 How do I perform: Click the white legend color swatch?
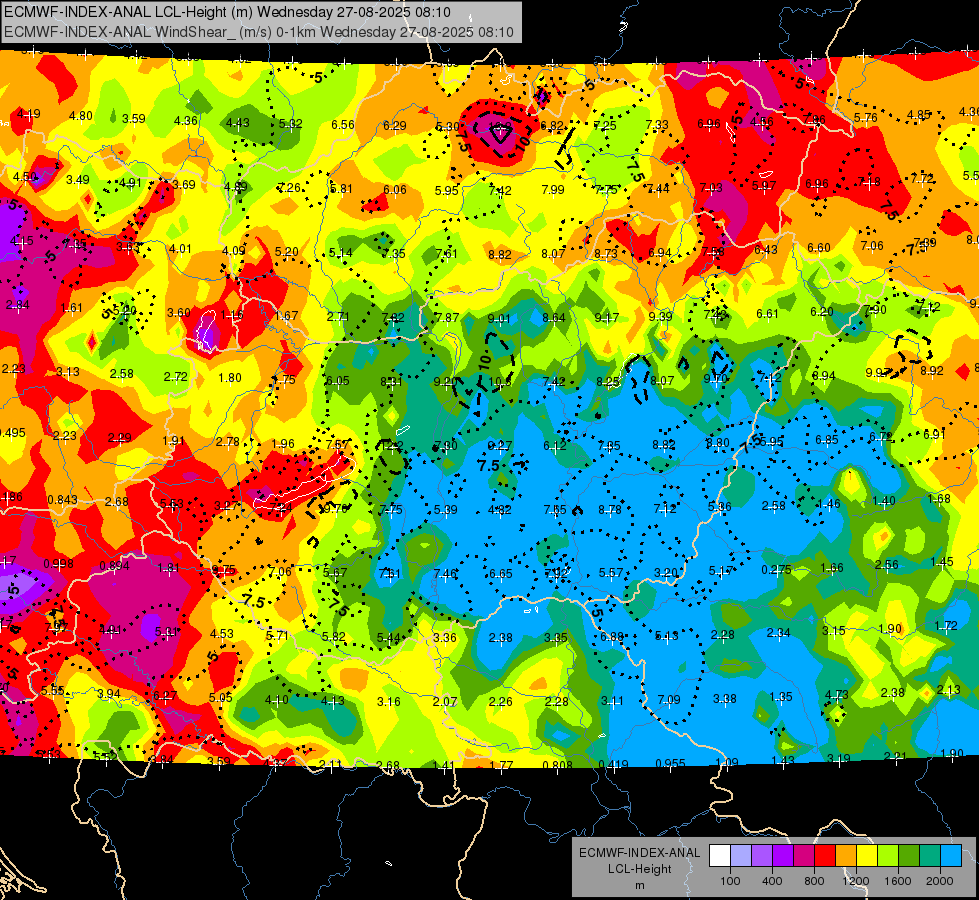(x=719, y=856)
